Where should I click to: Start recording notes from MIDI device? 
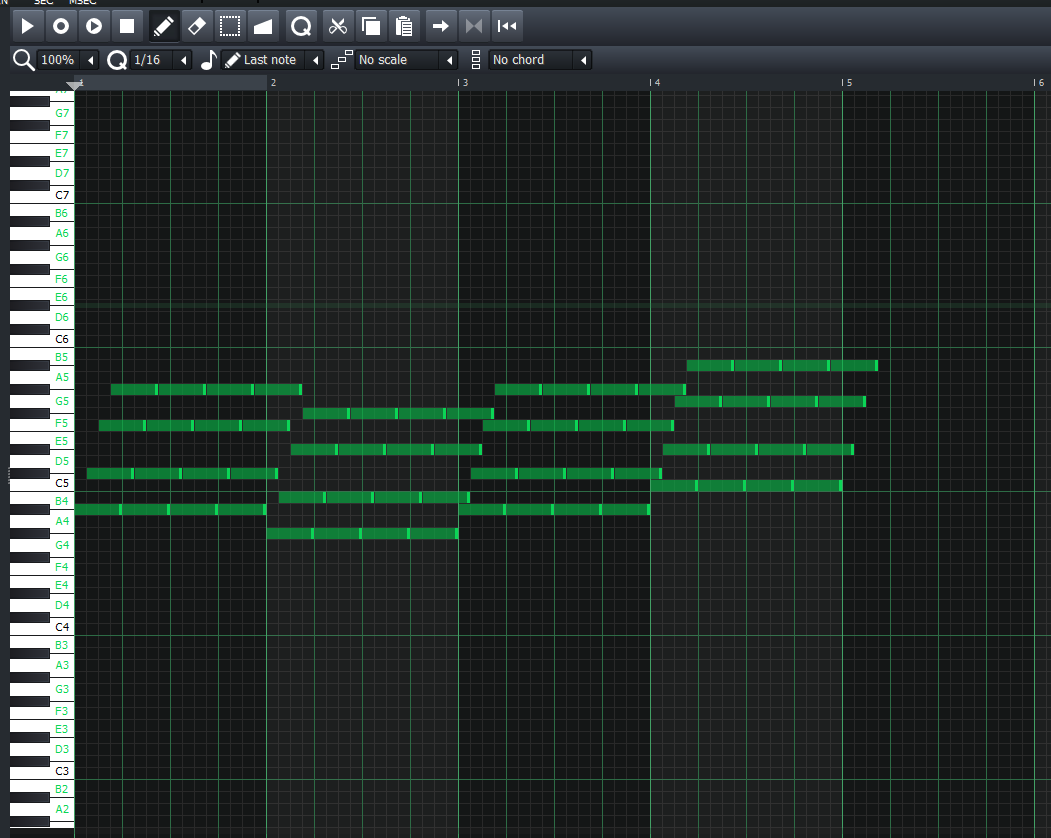pos(61,26)
